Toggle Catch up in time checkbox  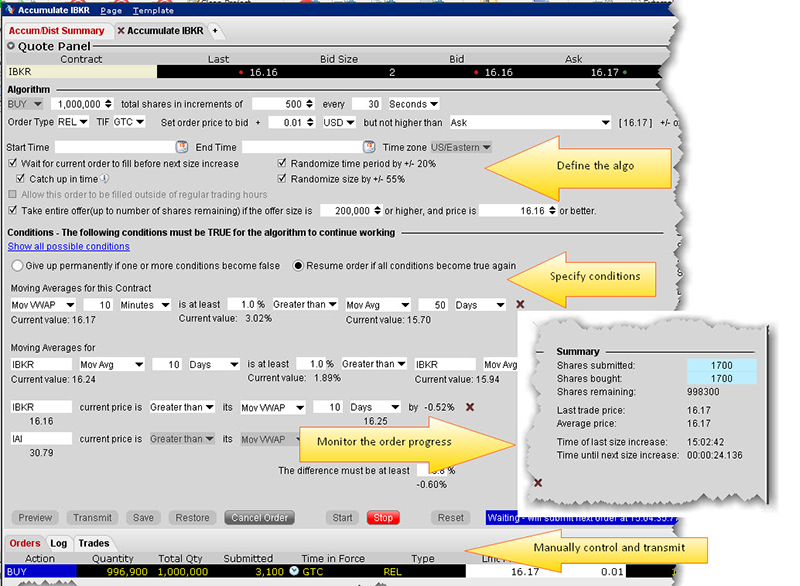tap(20, 179)
